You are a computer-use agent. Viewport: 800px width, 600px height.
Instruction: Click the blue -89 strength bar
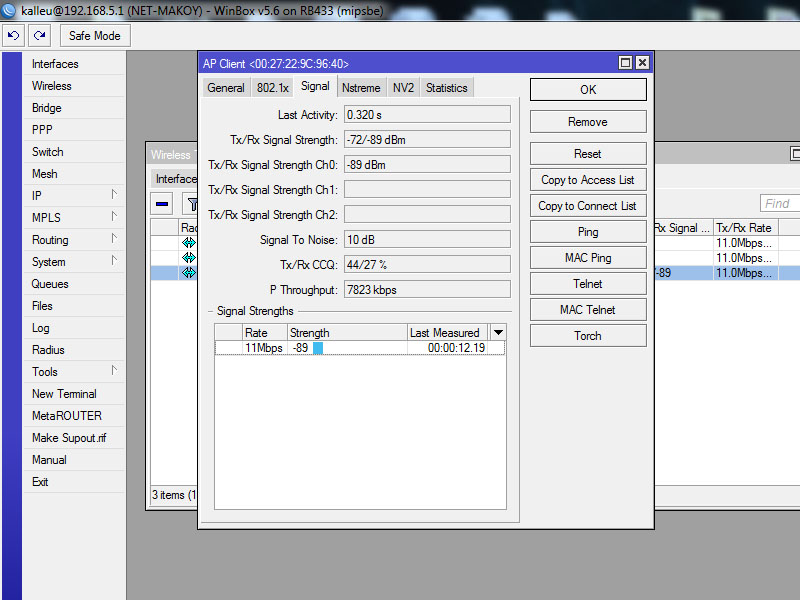pyautogui.click(x=318, y=348)
